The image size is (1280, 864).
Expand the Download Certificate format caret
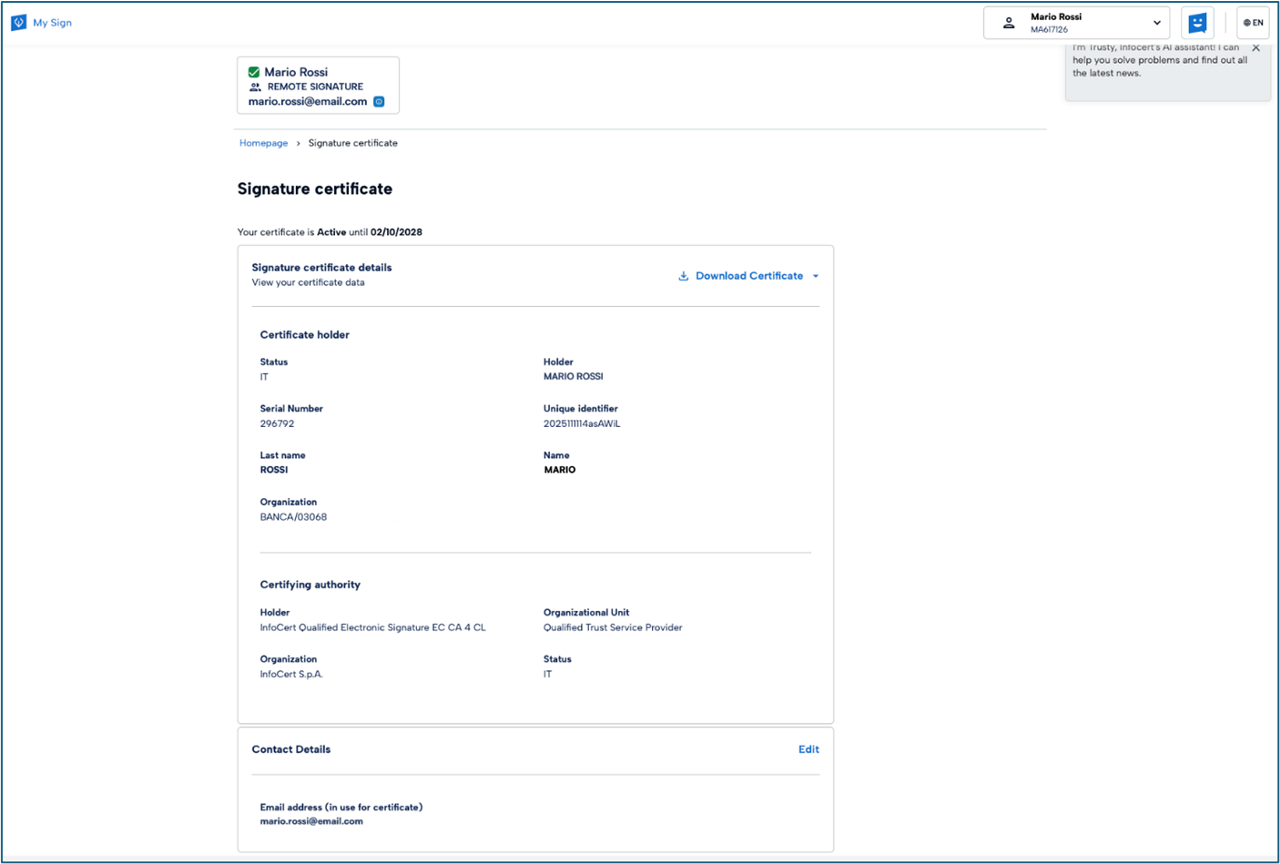(816, 277)
